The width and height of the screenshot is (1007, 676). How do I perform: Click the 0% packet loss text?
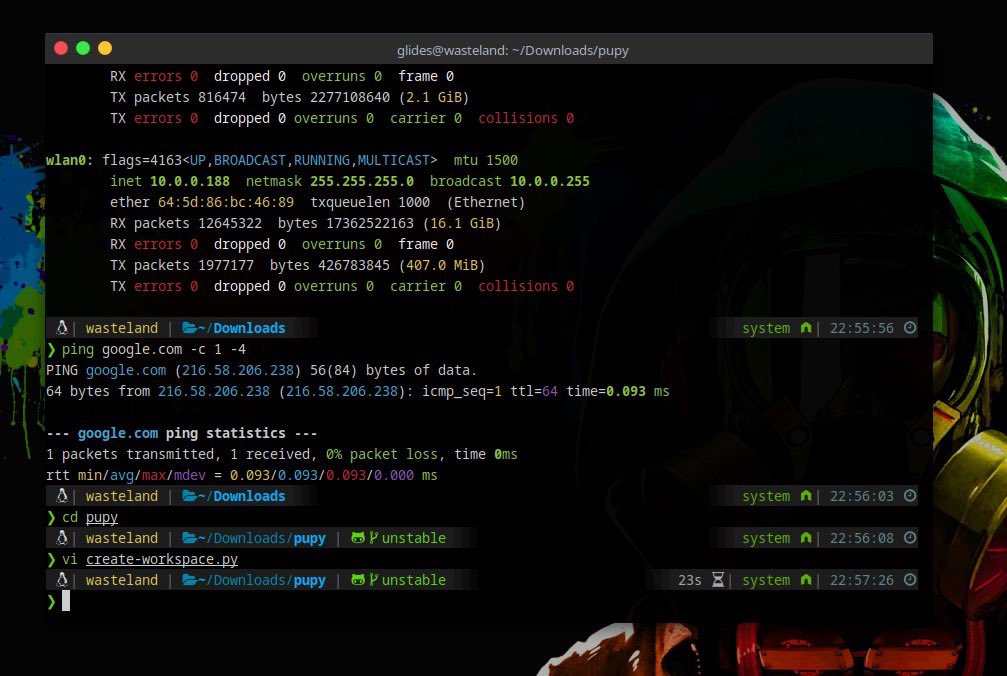381,454
